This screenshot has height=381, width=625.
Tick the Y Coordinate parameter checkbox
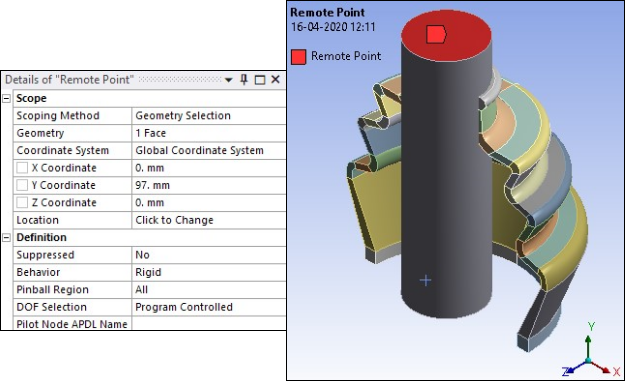tap(22, 185)
